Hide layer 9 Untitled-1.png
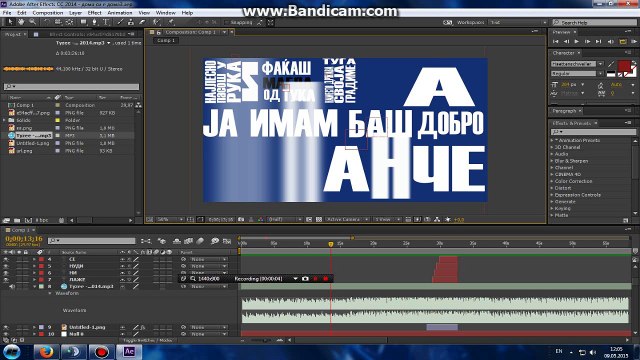This screenshot has width=640, height=360. (x=6, y=327)
